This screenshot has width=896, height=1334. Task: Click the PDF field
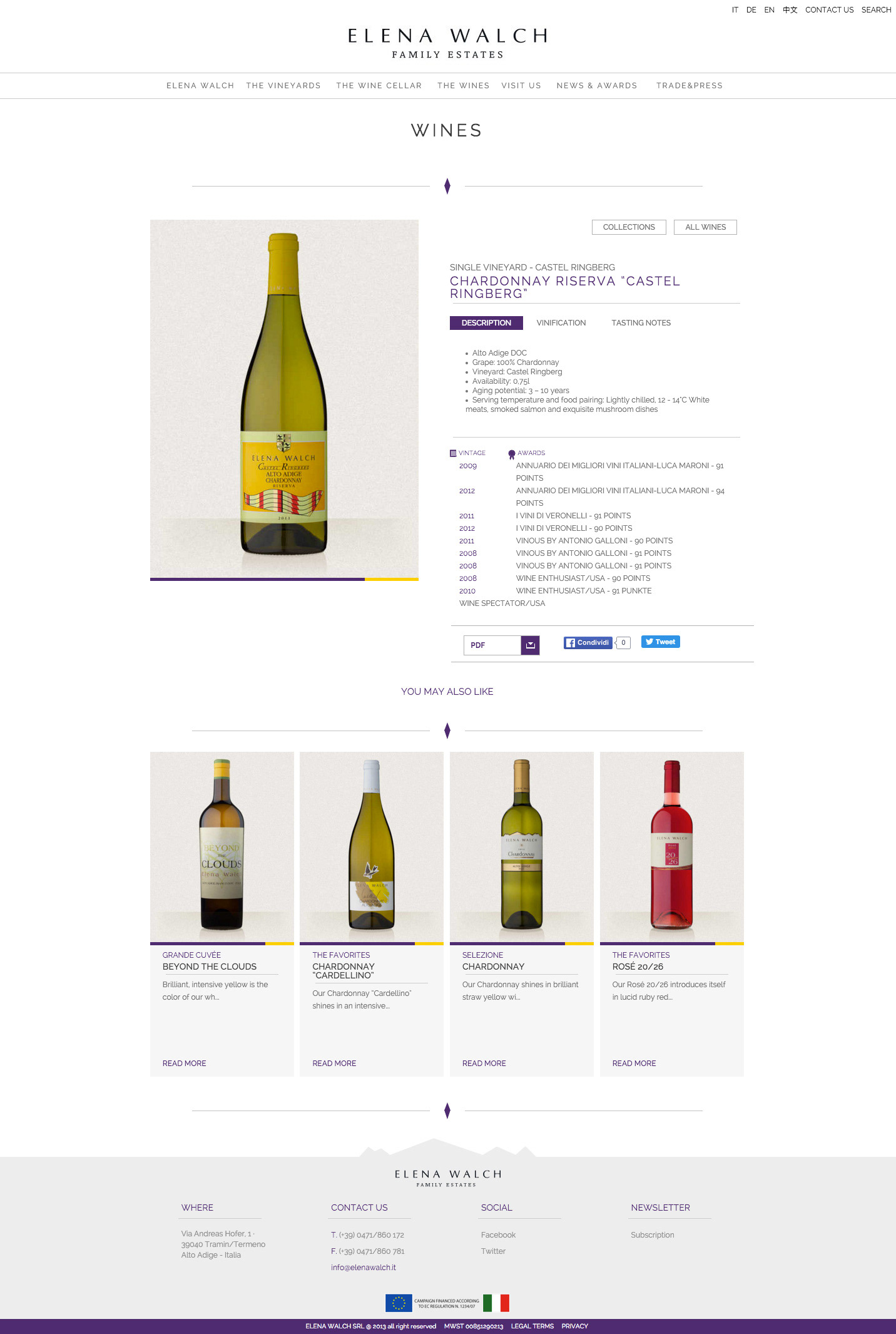[x=492, y=645]
